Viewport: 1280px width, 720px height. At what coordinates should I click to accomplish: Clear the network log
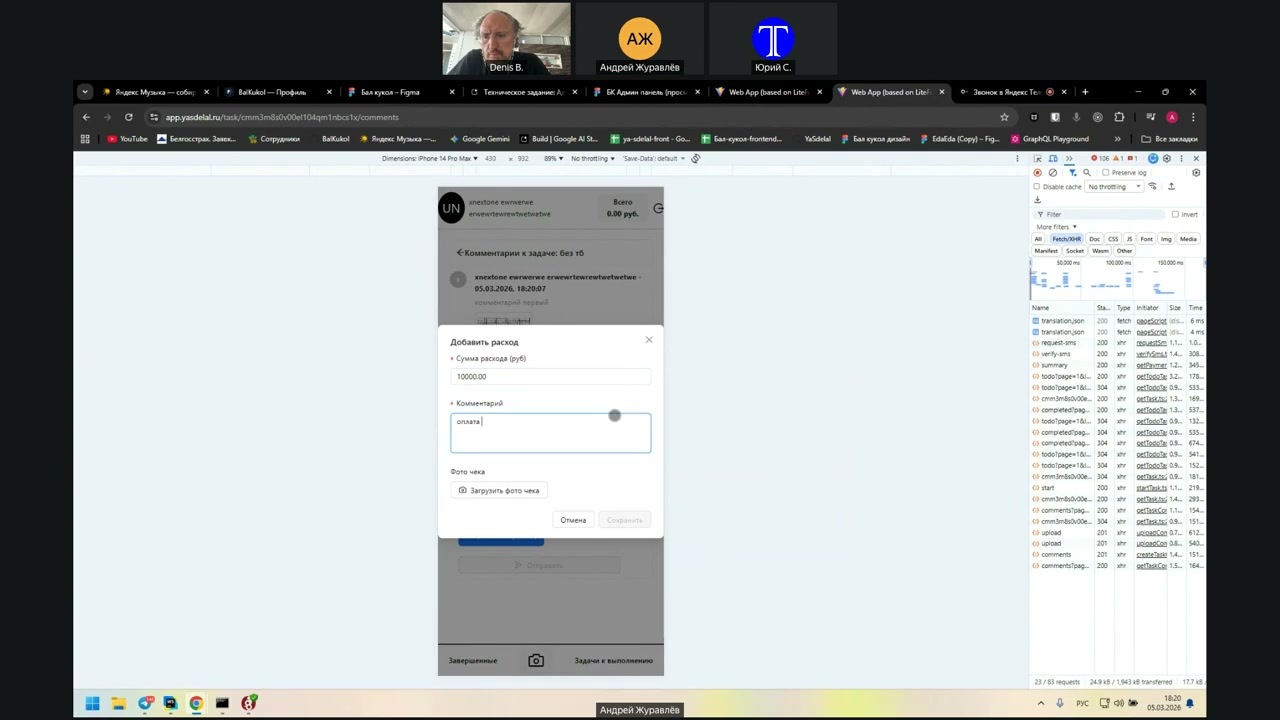tap(1052, 173)
